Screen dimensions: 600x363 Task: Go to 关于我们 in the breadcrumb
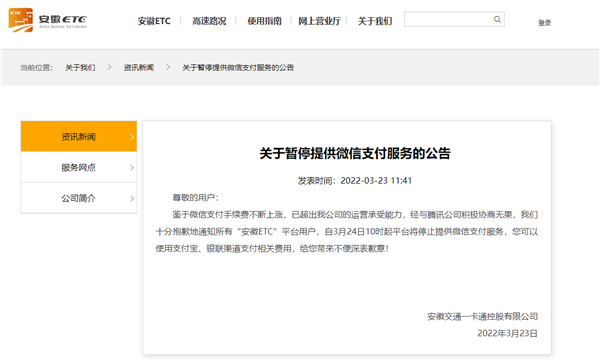[x=80, y=68]
